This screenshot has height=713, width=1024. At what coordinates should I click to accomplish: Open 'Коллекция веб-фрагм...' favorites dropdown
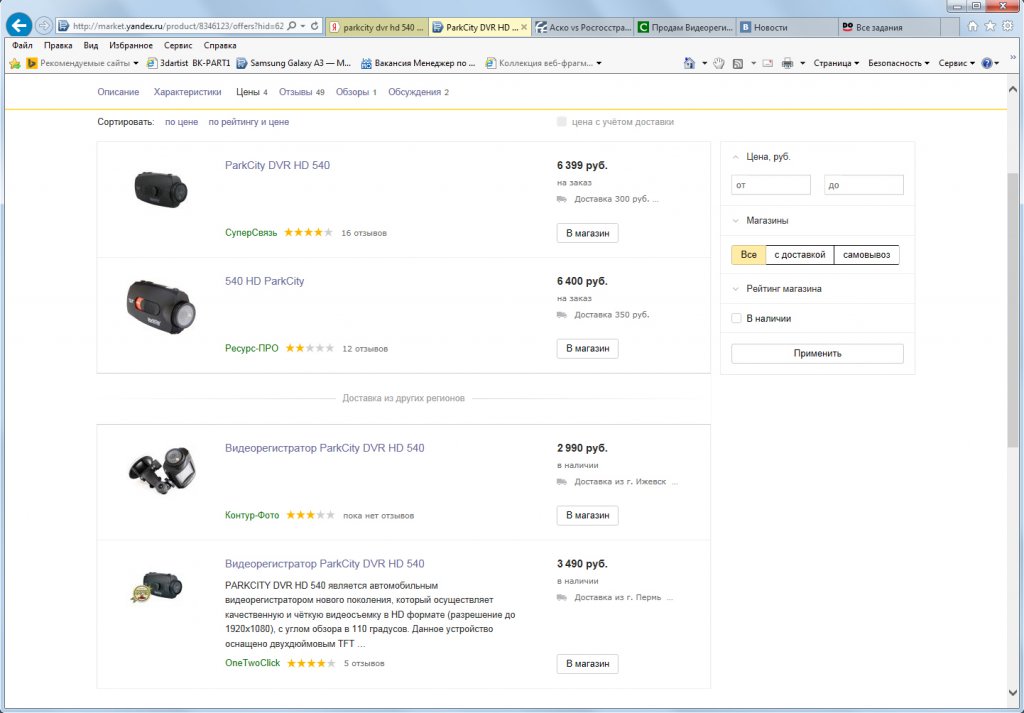pos(543,63)
